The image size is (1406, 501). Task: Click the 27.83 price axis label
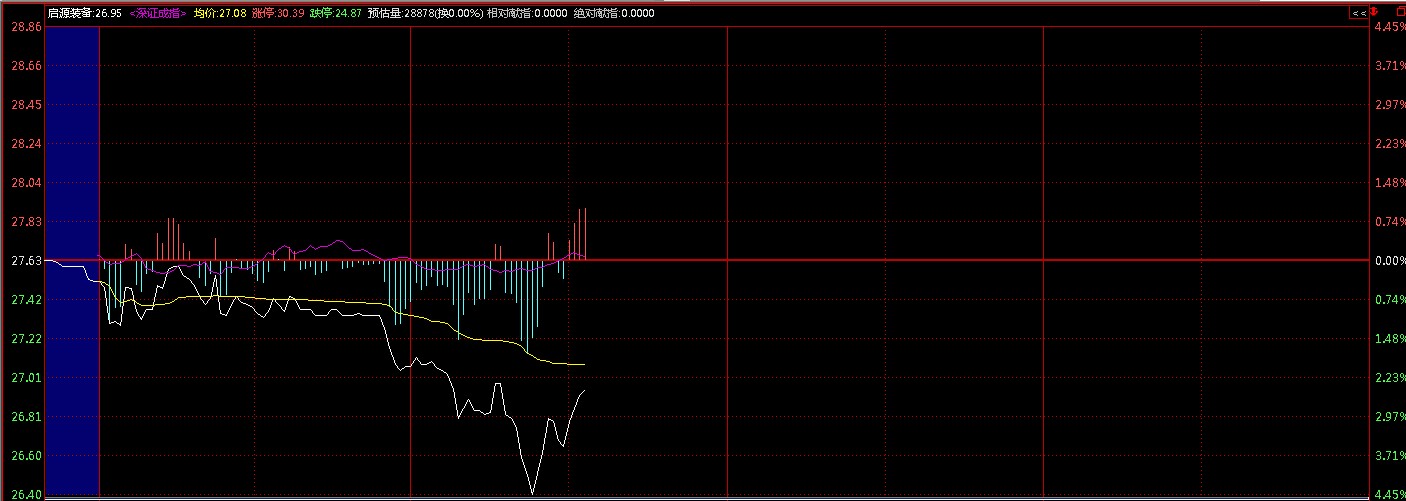[x=25, y=222]
